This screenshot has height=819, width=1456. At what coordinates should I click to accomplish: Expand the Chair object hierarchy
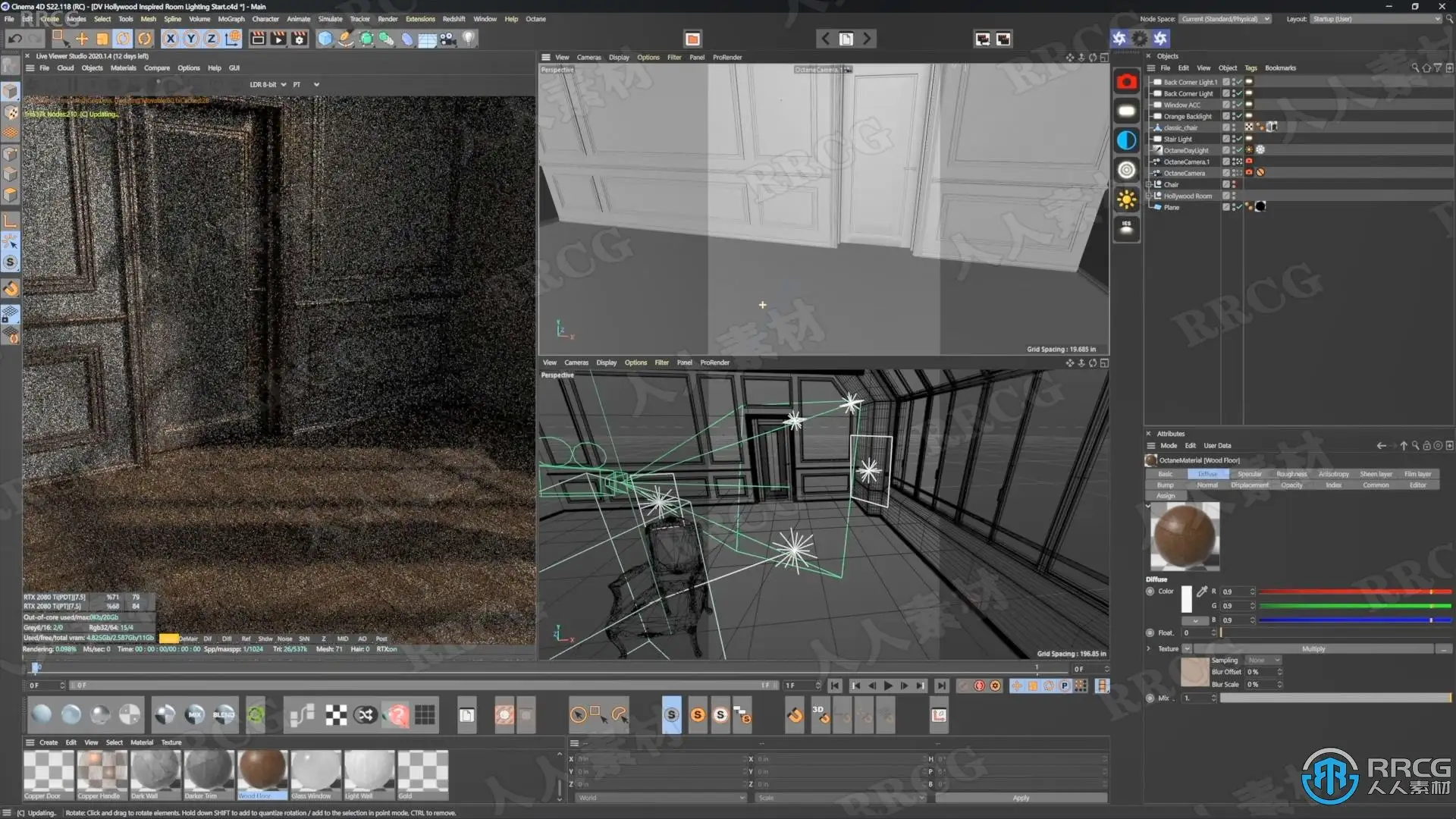point(1149,184)
